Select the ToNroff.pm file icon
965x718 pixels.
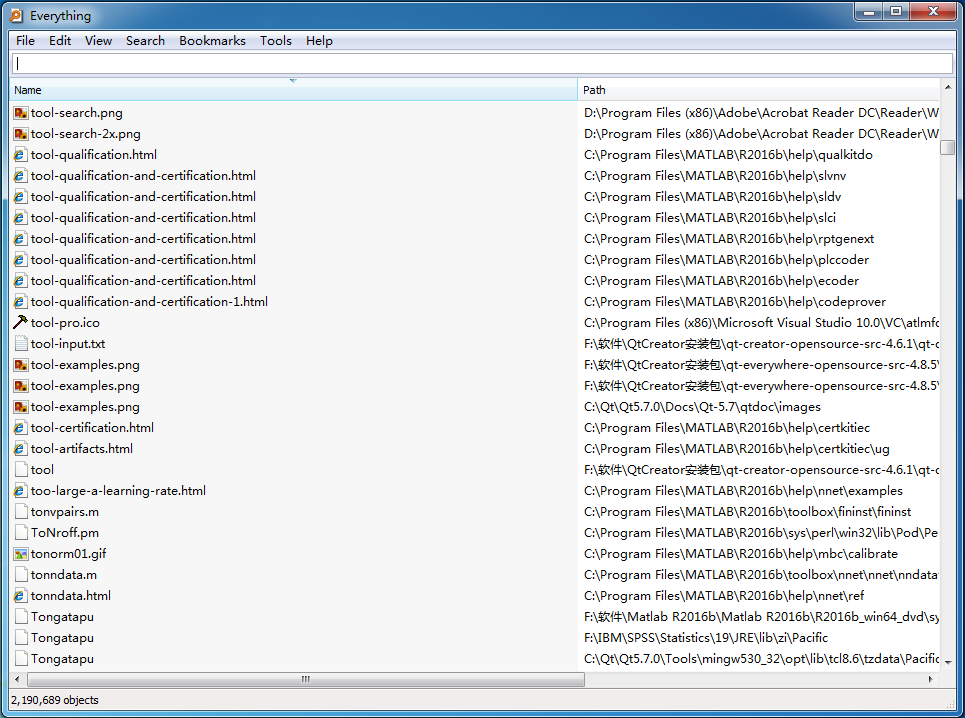click(21, 532)
